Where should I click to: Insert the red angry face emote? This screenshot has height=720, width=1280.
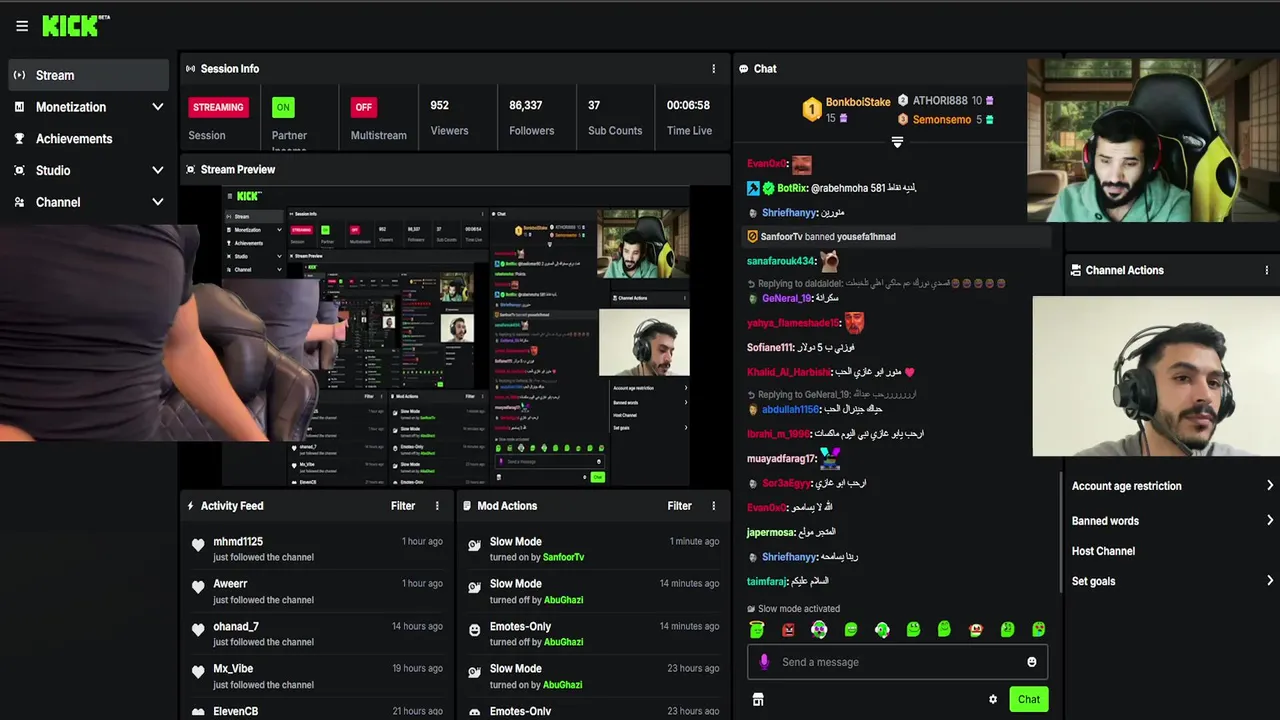click(788, 629)
